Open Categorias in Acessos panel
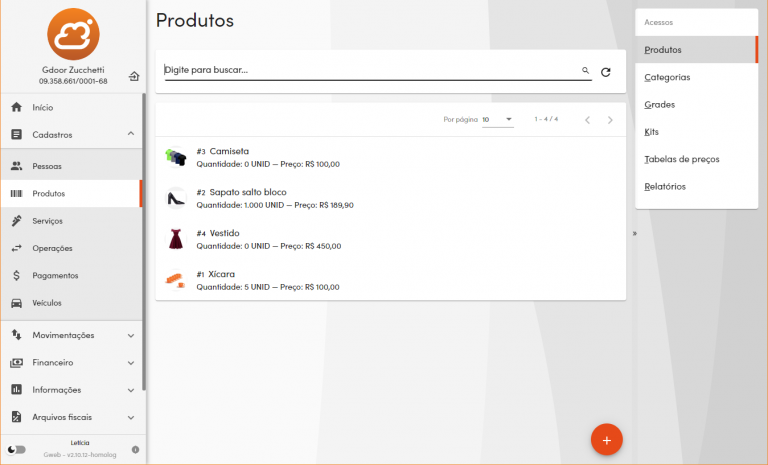This screenshot has height=465, width=768. pyautogui.click(x=667, y=77)
